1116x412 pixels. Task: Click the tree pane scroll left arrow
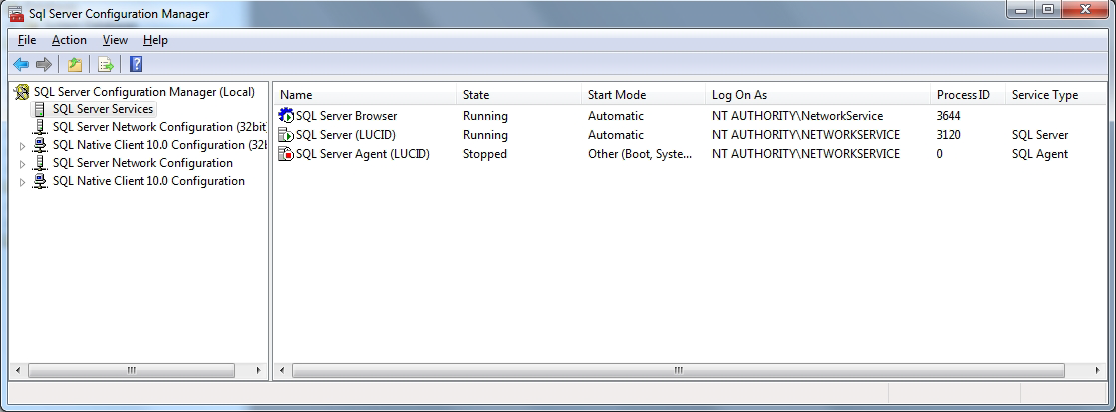(x=19, y=371)
